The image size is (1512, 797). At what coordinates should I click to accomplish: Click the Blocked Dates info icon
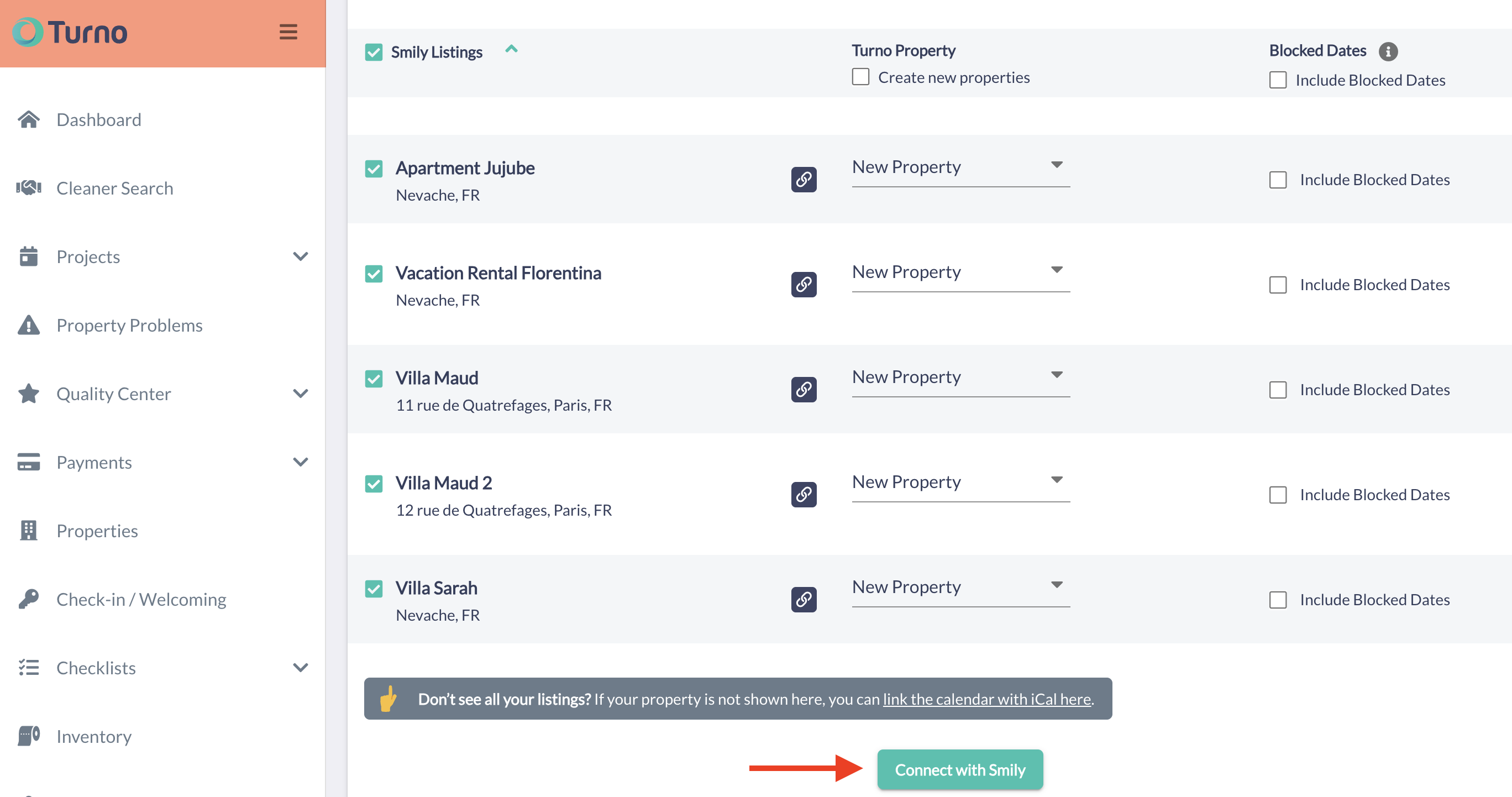click(x=1388, y=51)
